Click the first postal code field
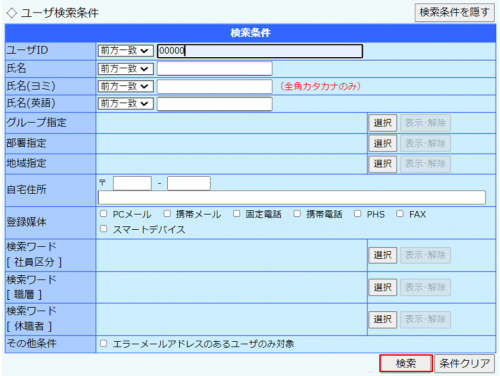Image resolution: width=500 pixels, height=376 pixels. click(x=132, y=183)
